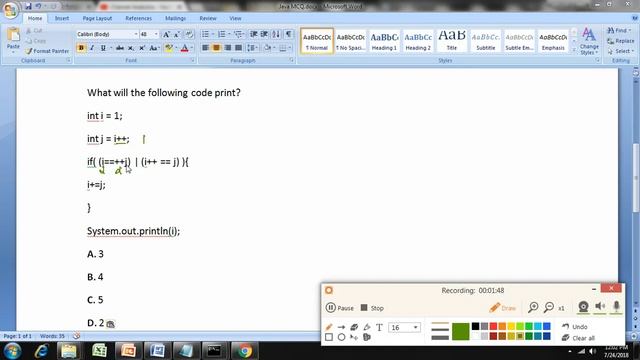The width and height of the screenshot is (640, 360).
Task: Switch to the Page Layout tab
Action: point(97,18)
